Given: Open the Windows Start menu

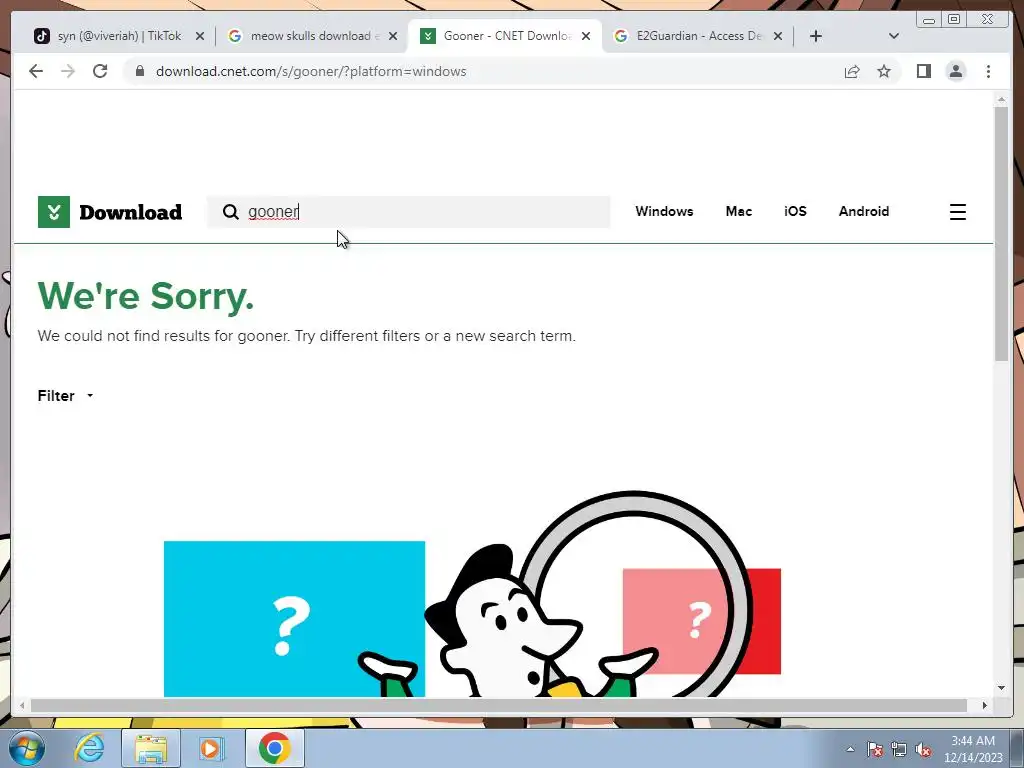Looking at the screenshot, I should (26, 748).
